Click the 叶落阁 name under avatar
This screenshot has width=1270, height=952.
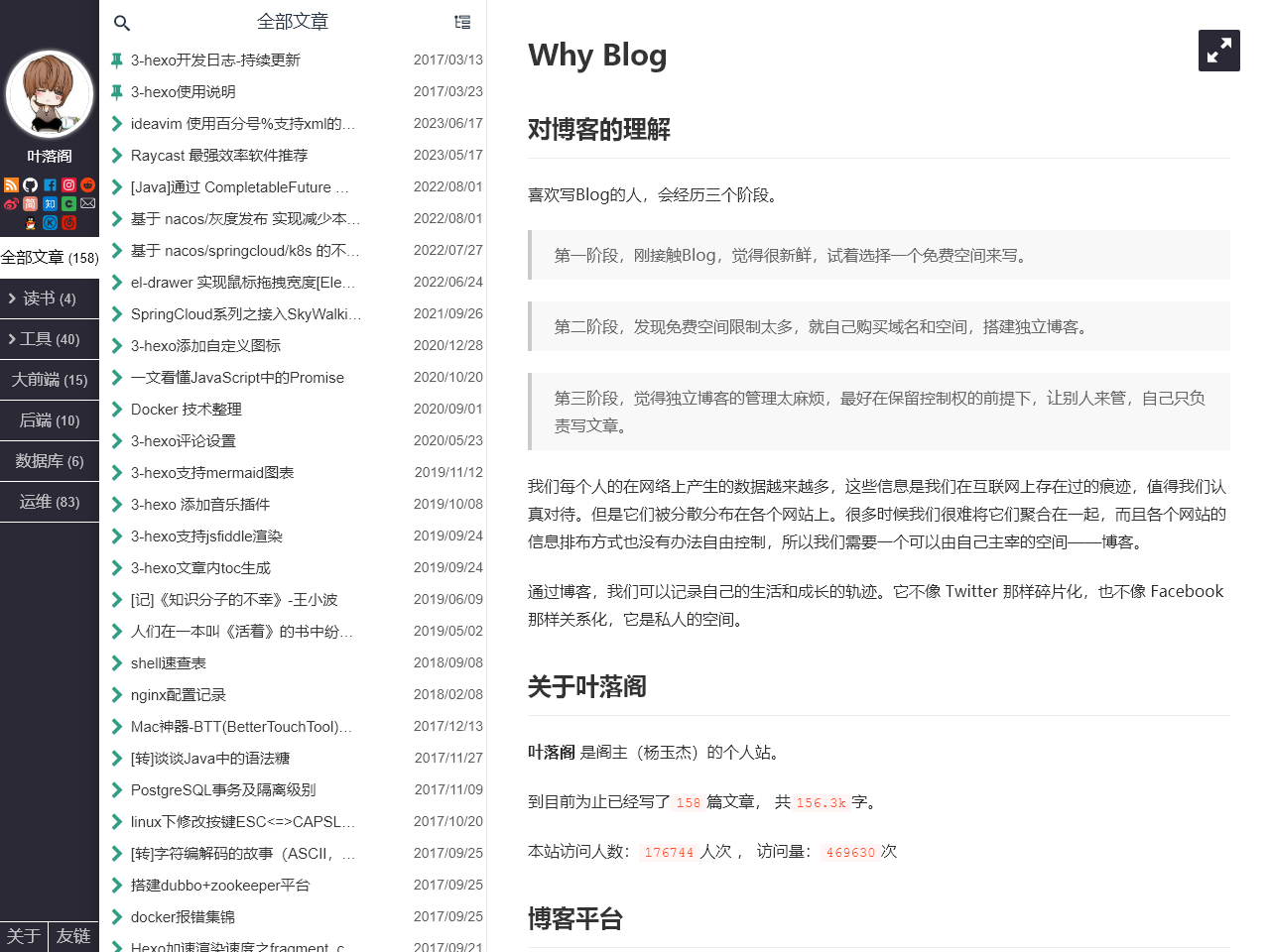[x=50, y=157]
